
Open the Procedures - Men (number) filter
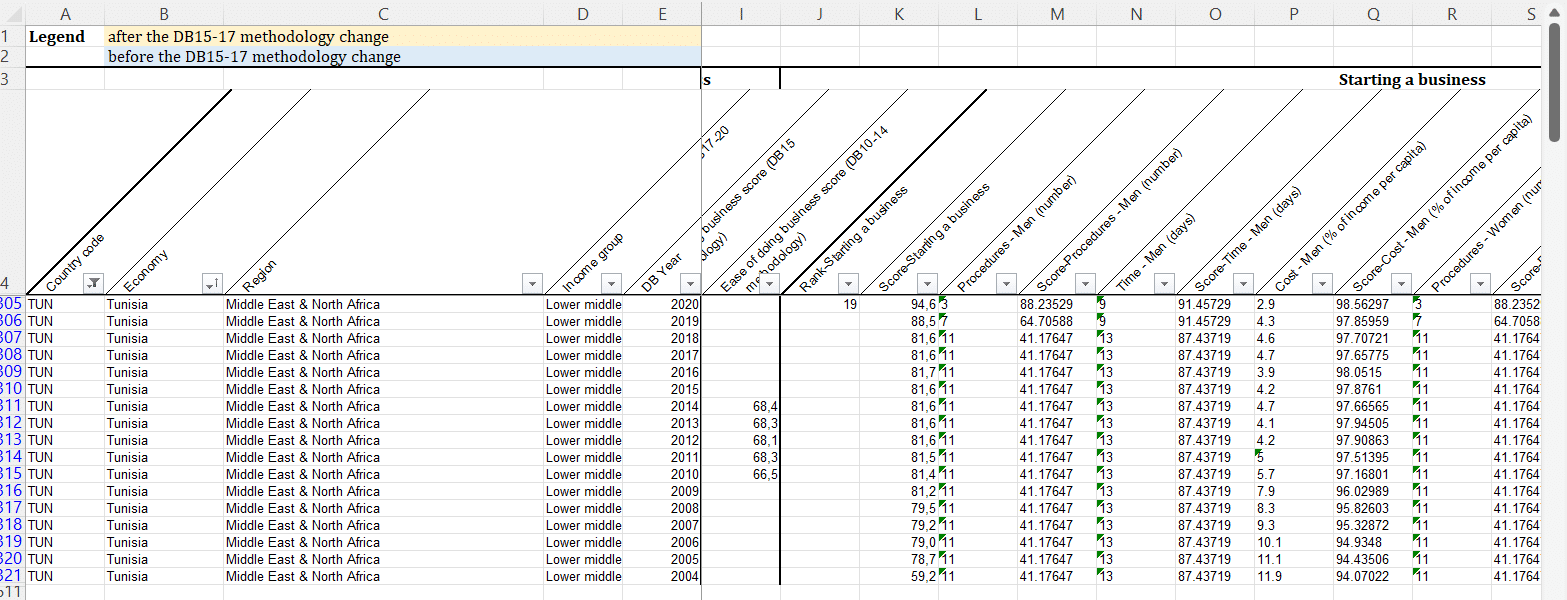pyautogui.click(x=1006, y=284)
